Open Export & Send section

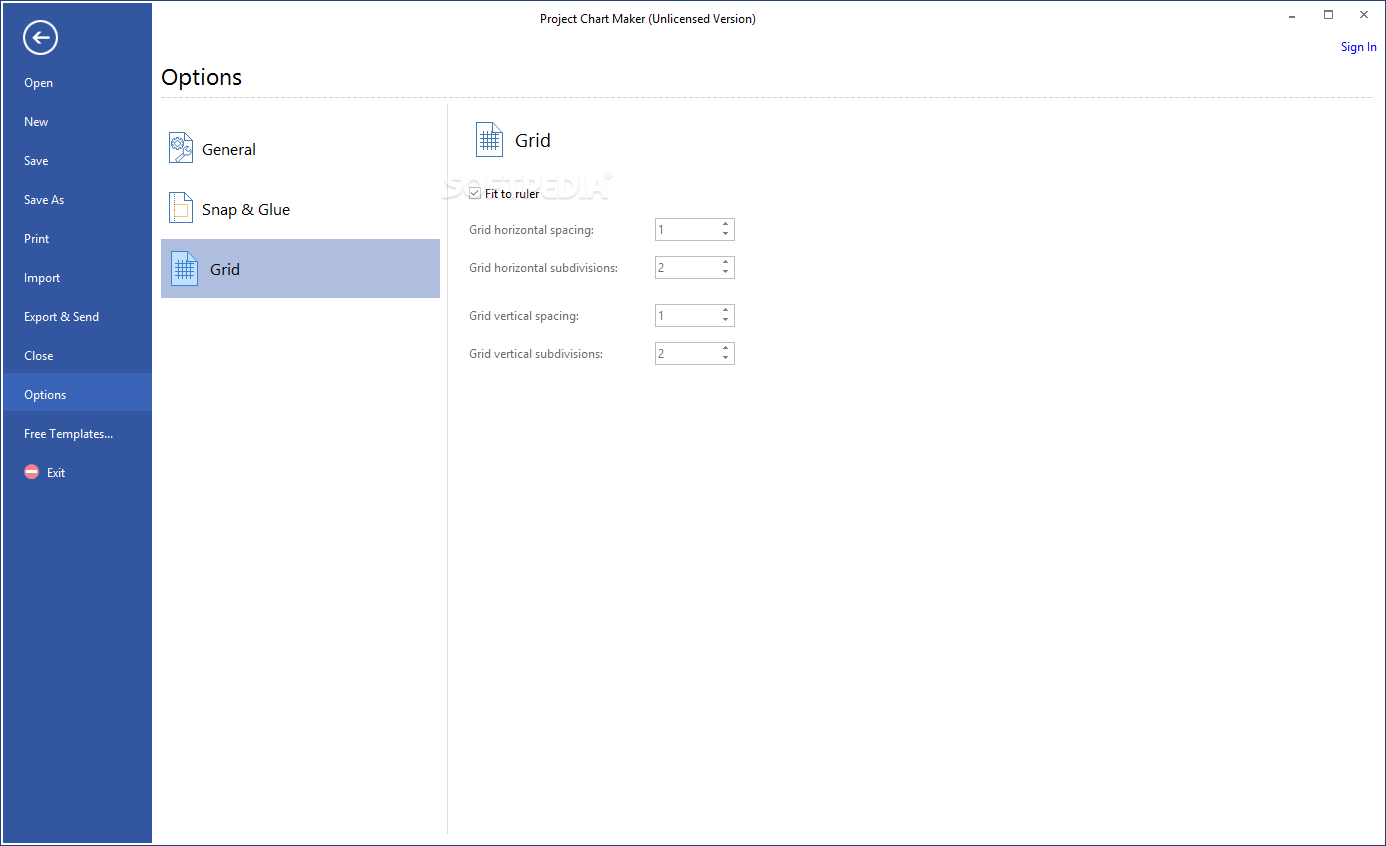point(77,317)
